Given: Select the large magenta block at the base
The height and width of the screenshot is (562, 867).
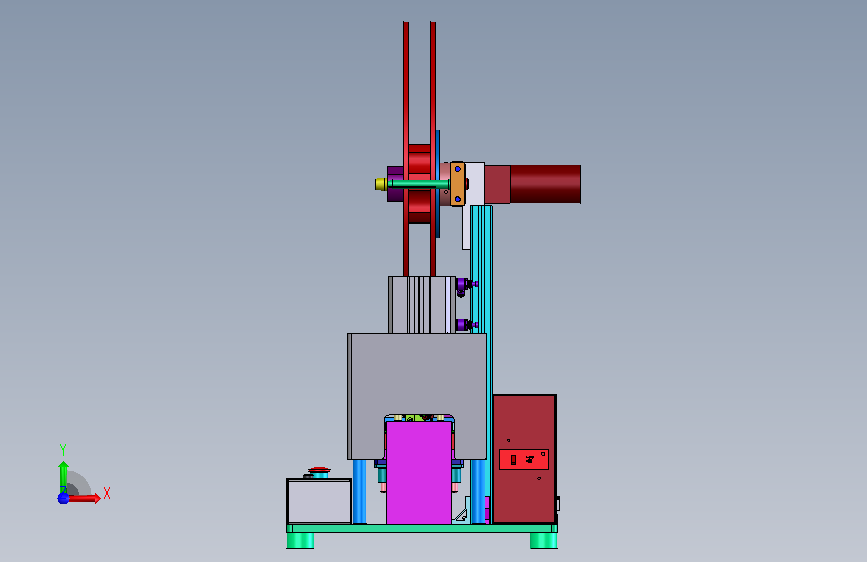Looking at the screenshot, I should coord(419,473).
